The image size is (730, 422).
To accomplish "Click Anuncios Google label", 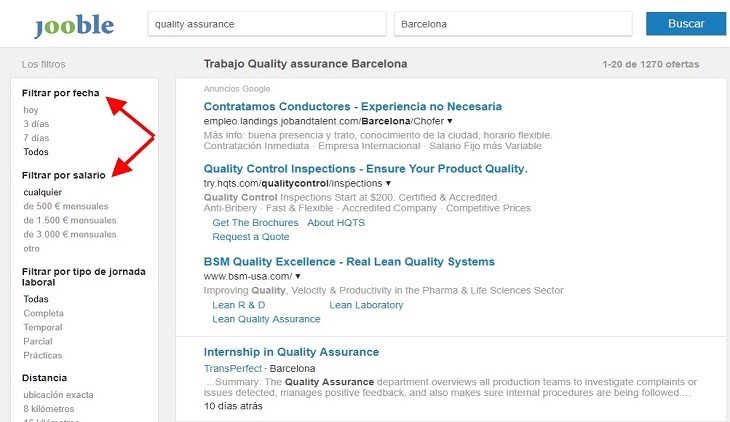I will 237,88.
